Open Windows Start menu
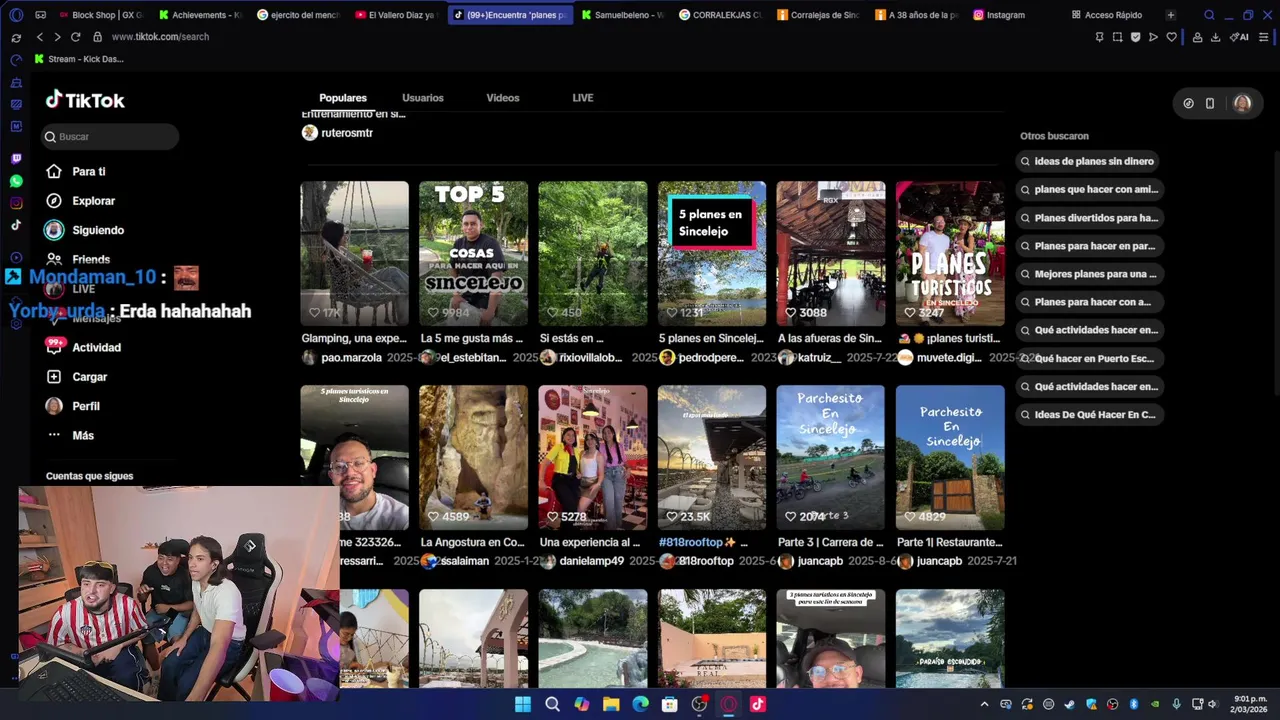Viewport: 1280px width, 720px height. 523,704
